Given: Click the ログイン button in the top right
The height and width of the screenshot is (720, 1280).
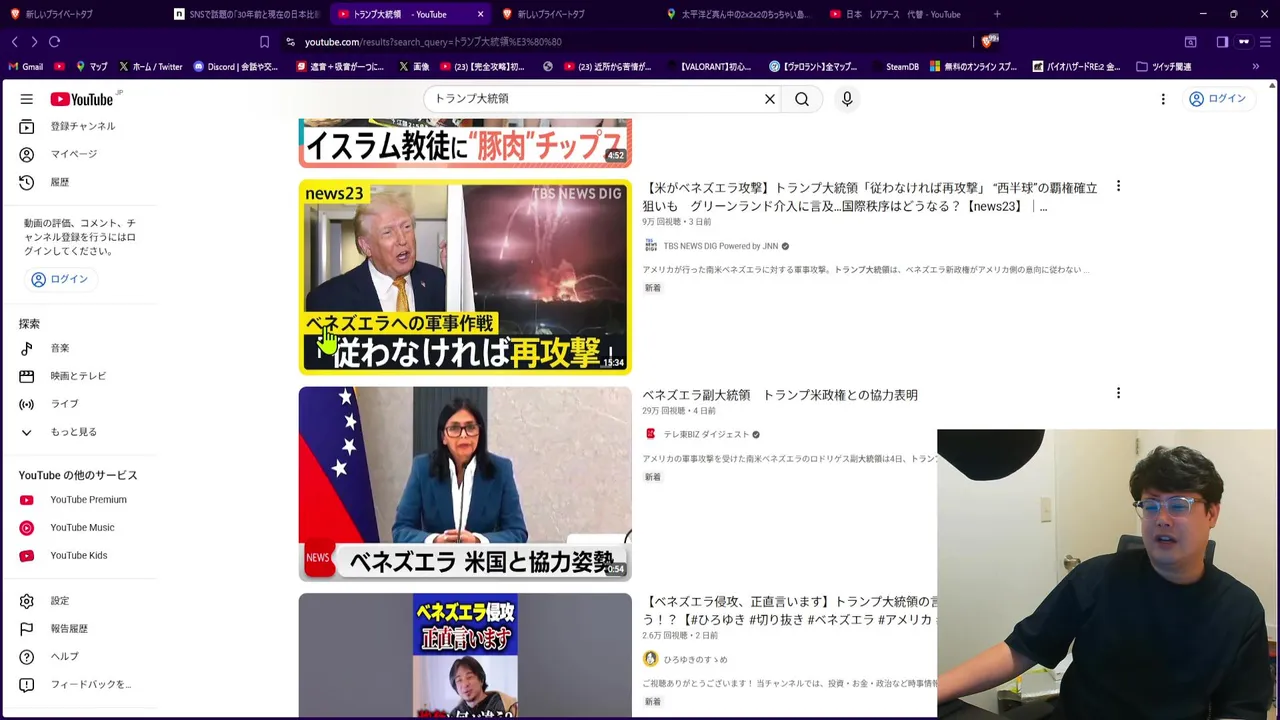Looking at the screenshot, I should click(x=1217, y=99).
